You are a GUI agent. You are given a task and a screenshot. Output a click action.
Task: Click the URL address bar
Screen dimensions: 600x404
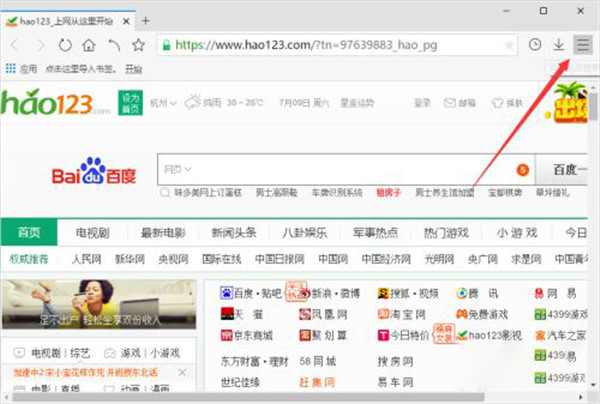pyautogui.click(x=337, y=45)
